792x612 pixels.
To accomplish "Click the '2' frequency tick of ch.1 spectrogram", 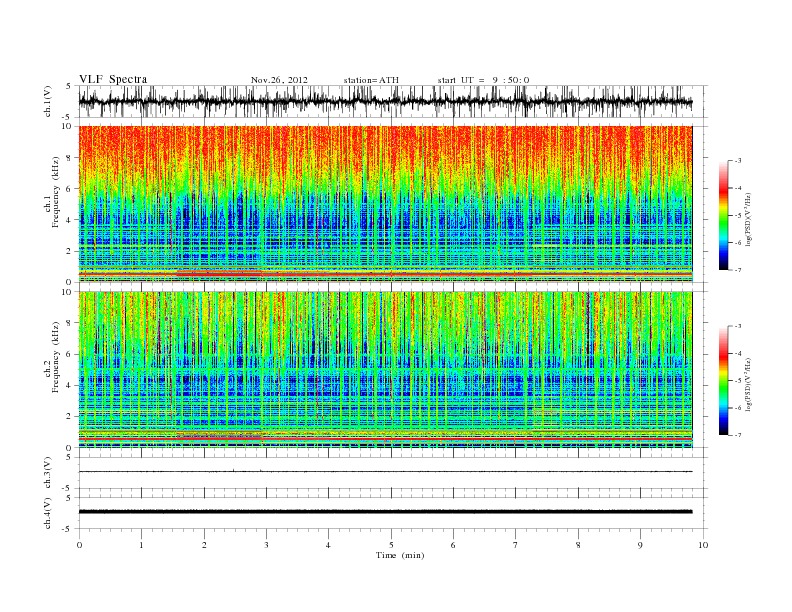I will [70, 251].
